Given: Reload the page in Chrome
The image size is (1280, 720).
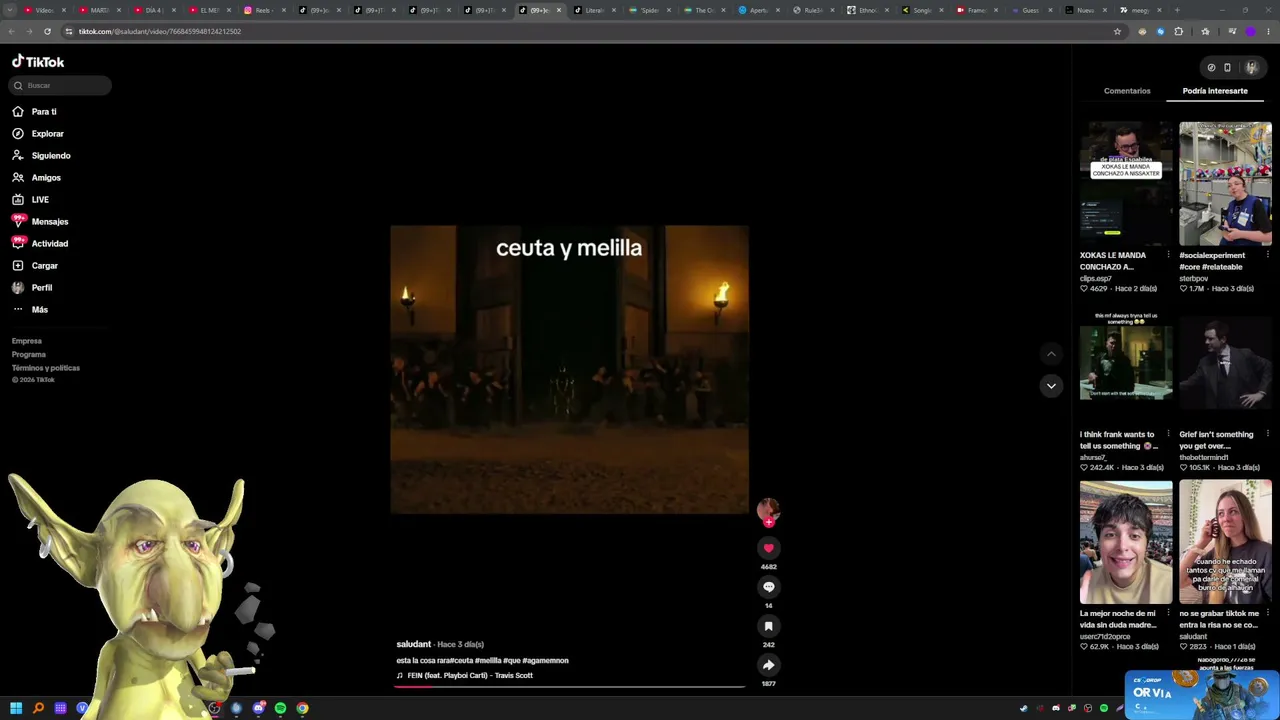Looking at the screenshot, I should [x=47, y=31].
